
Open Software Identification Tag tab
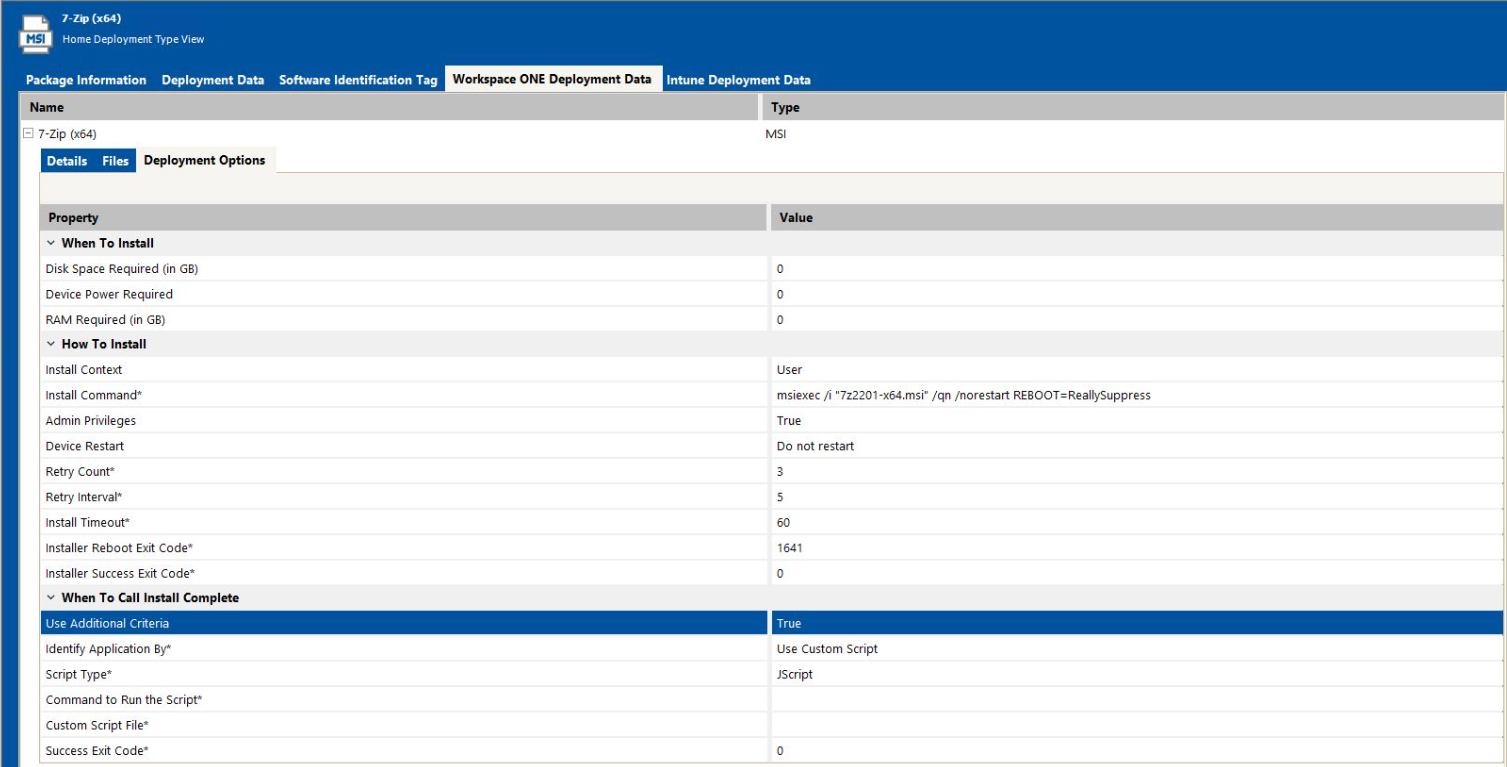coord(358,80)
